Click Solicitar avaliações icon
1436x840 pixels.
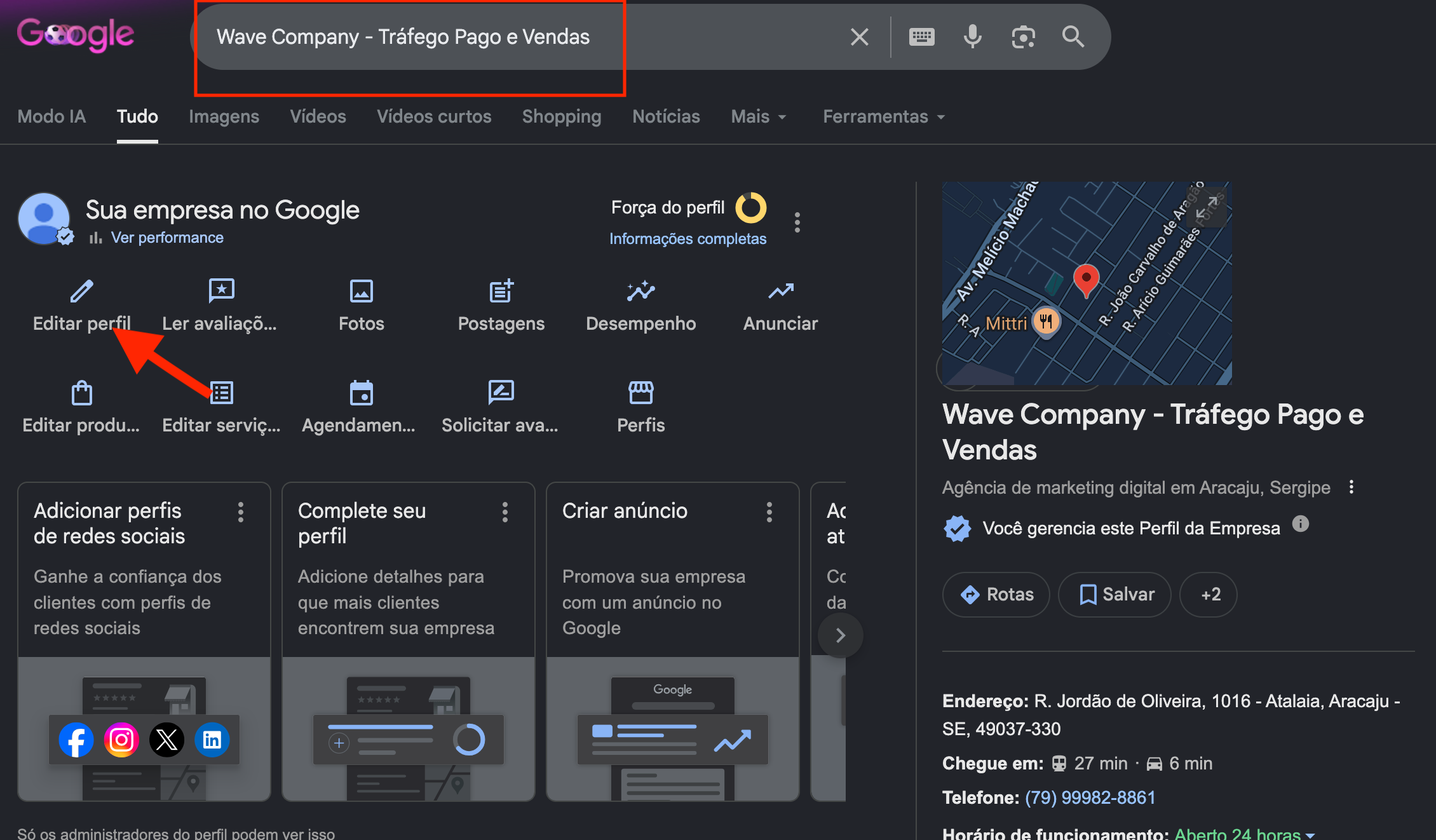click(x=501, y=393)
